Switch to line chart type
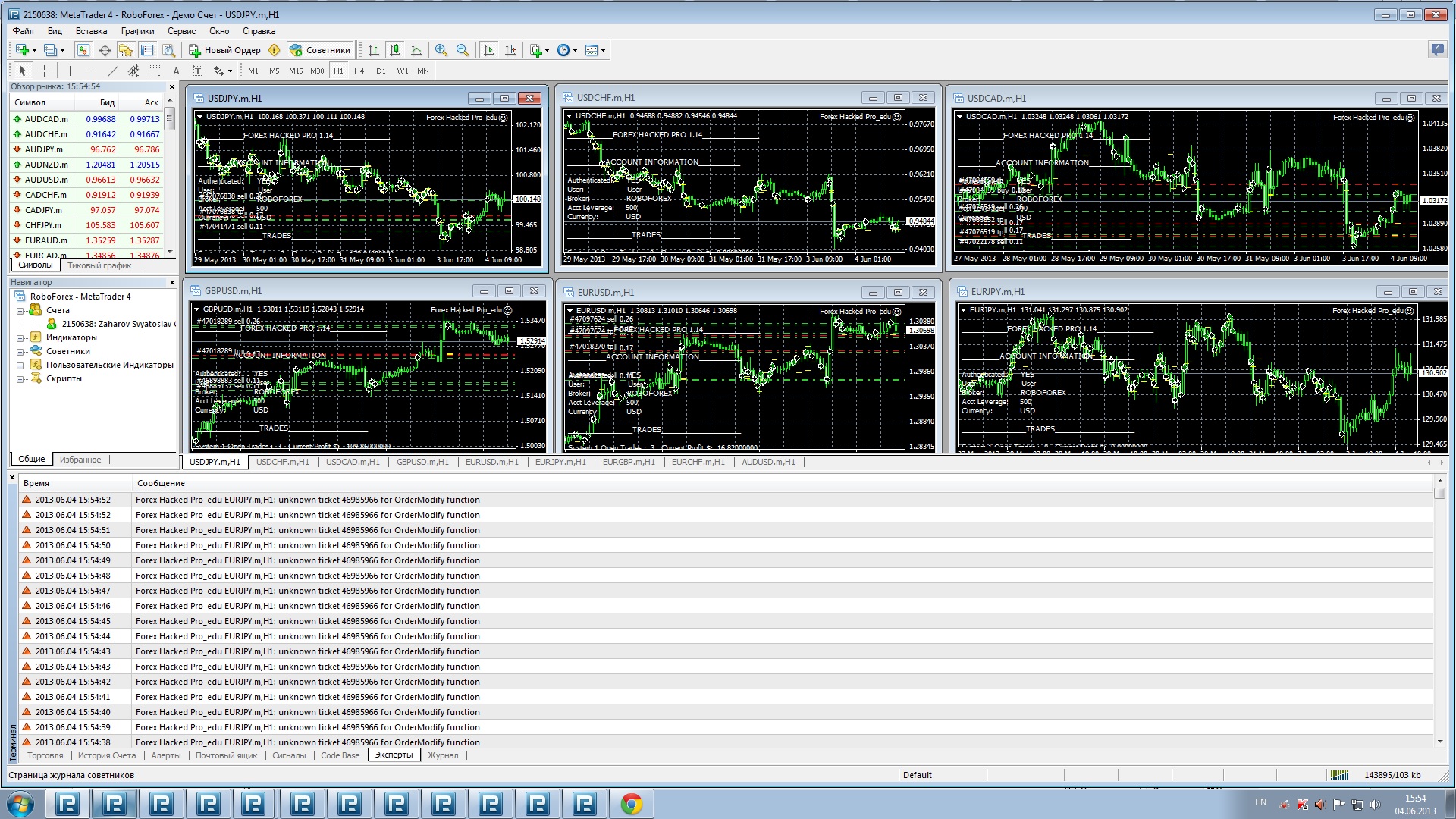 [416, 50]
